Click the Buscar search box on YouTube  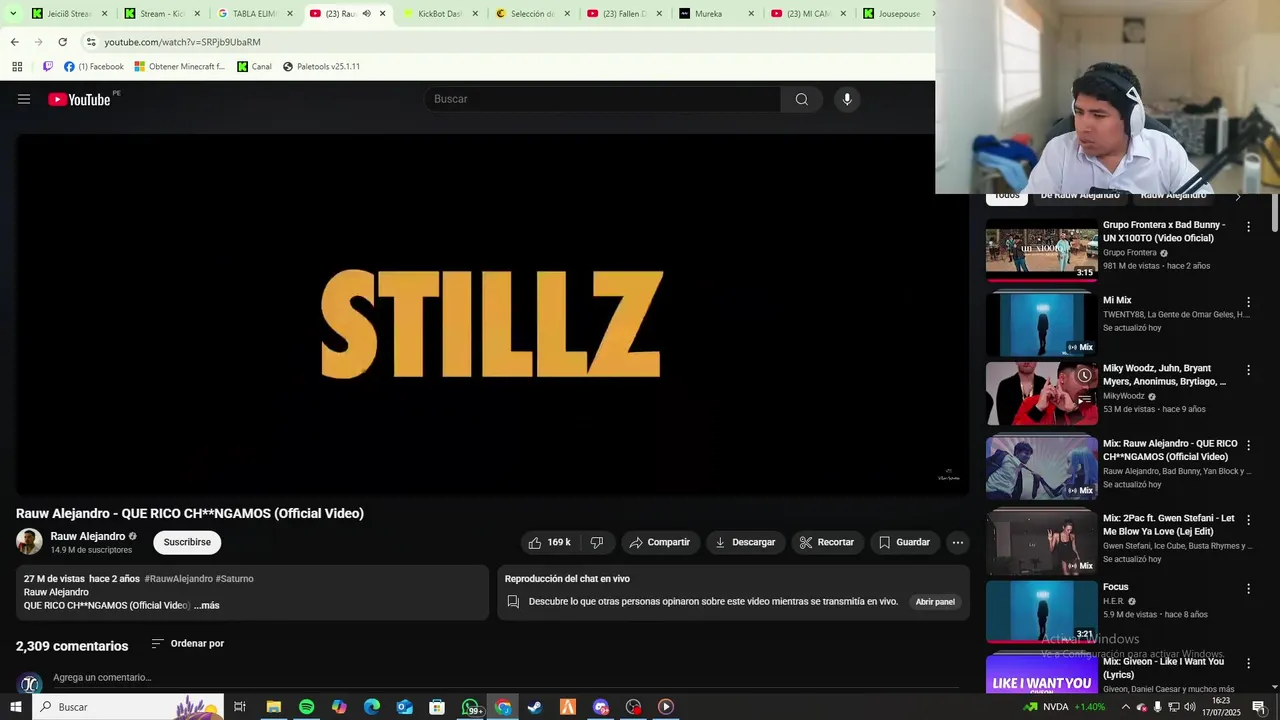603,99
